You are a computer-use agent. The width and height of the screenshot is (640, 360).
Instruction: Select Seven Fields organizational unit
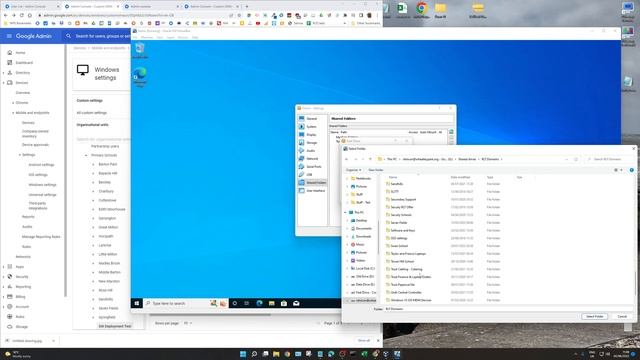(x=108, y=308)
